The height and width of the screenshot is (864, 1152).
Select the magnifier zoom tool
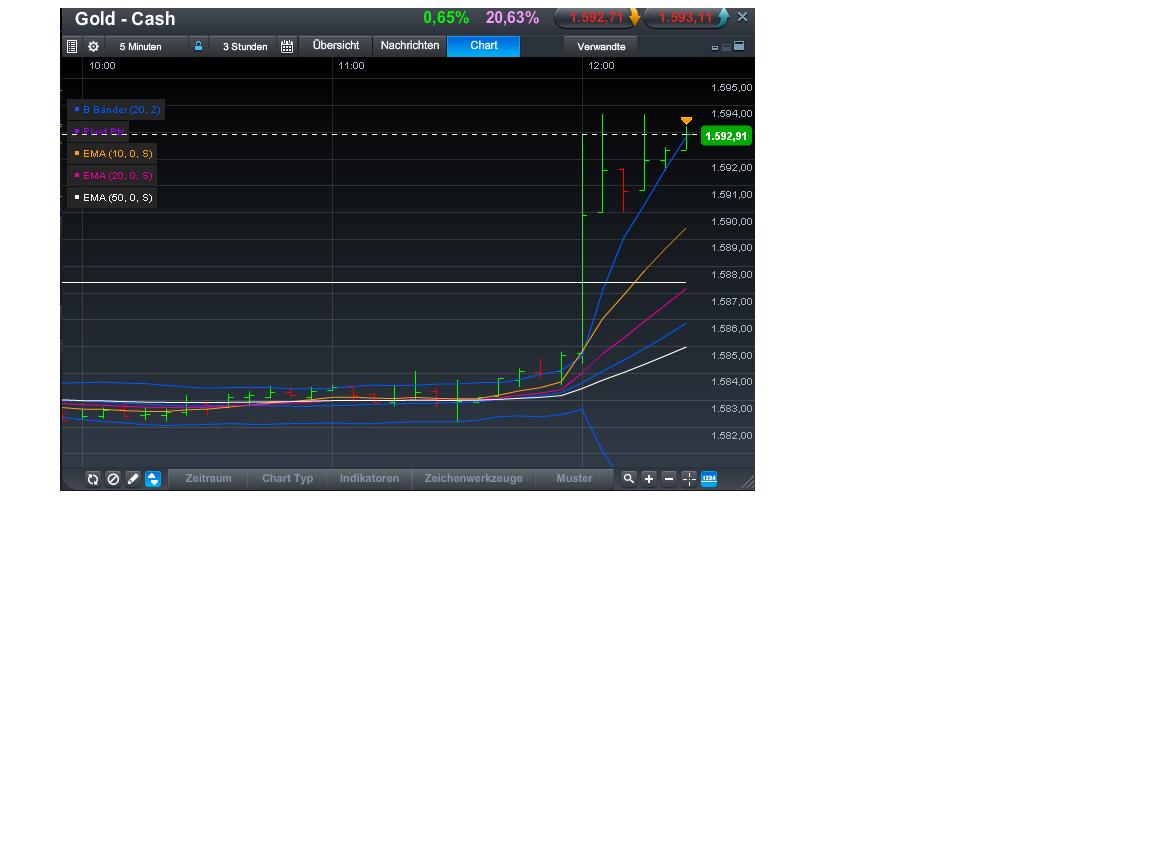click(x=628, y=478)
